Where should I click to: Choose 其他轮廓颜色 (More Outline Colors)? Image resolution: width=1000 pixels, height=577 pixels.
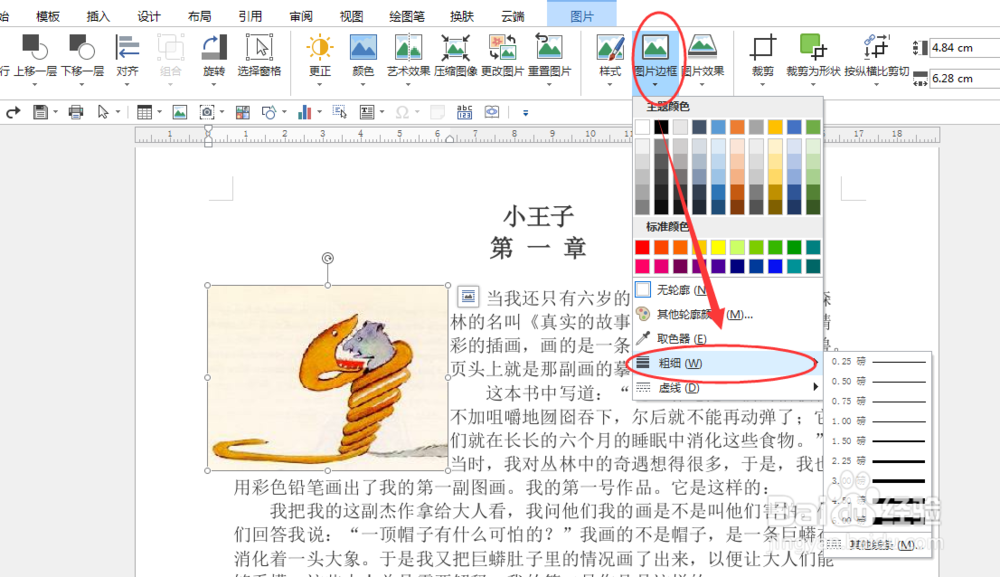coord(727,314)
